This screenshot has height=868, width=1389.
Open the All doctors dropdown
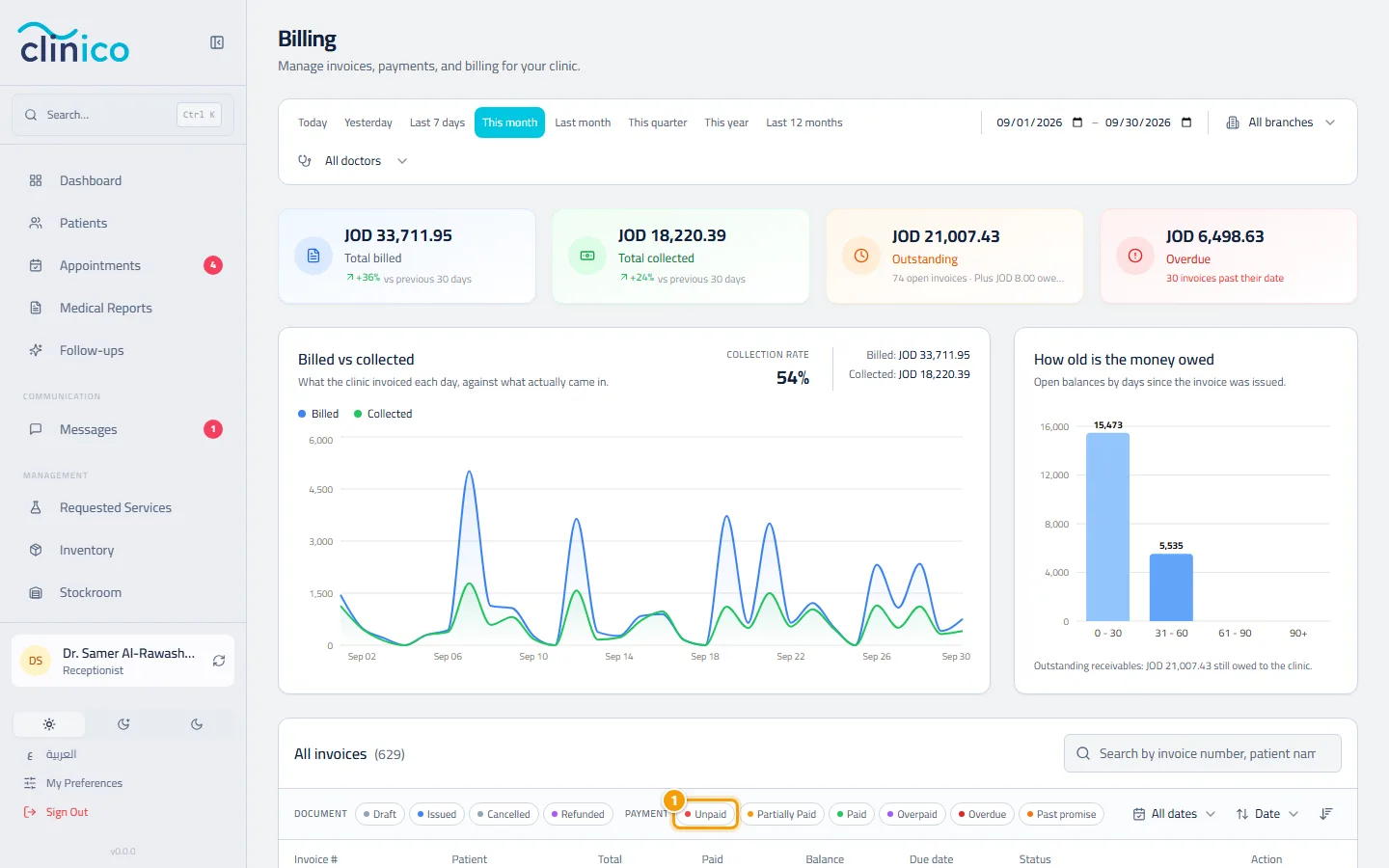click(x=353, y=161)
